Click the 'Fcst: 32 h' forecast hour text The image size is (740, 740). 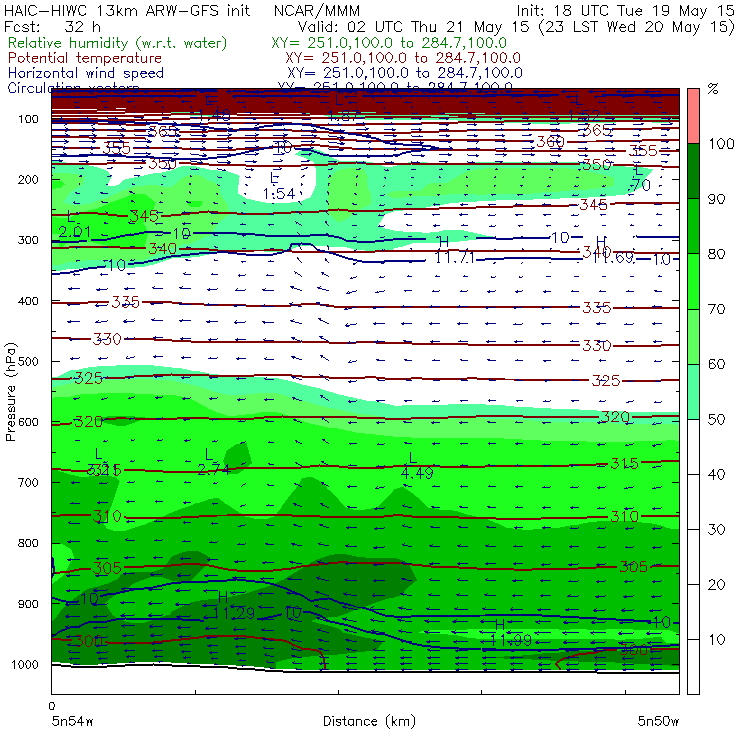click(52, 27)
